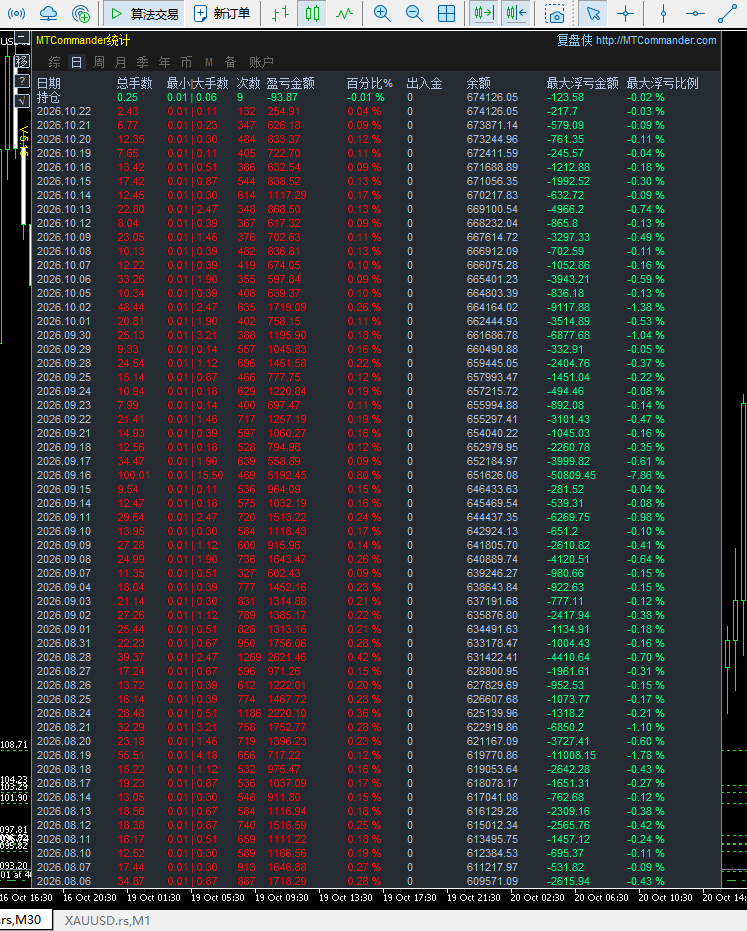Toggle 算法交易 algo trading button
Viewport: 747px width, 931px height.
(144, 13)
